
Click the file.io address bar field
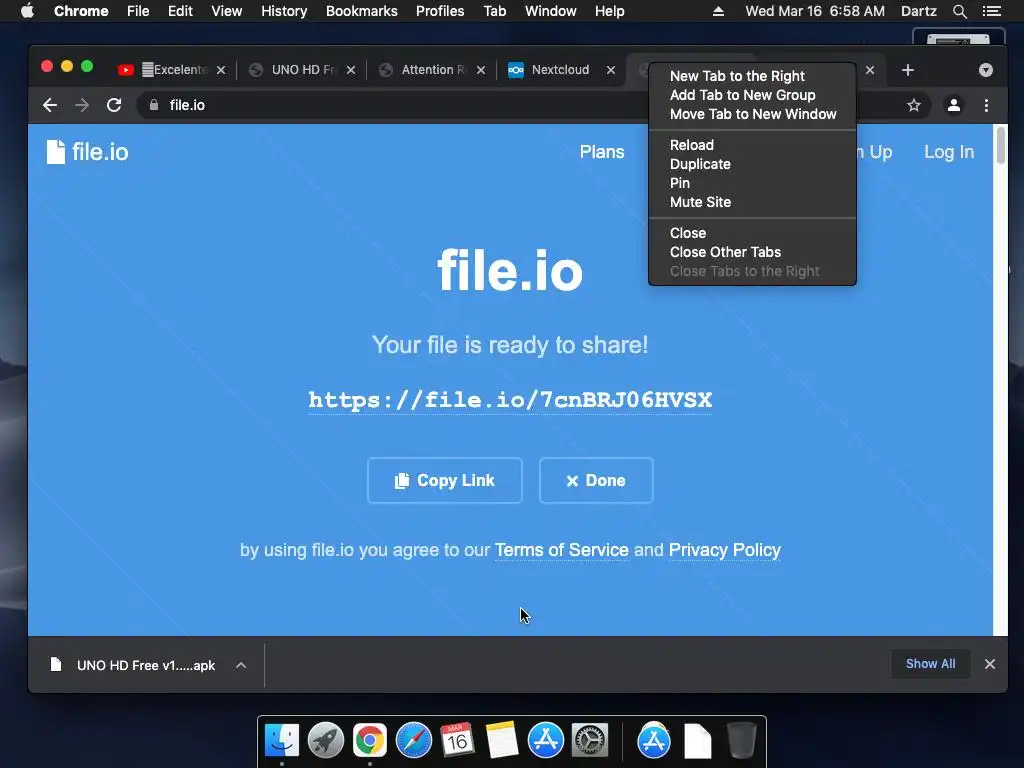(392, 105)
